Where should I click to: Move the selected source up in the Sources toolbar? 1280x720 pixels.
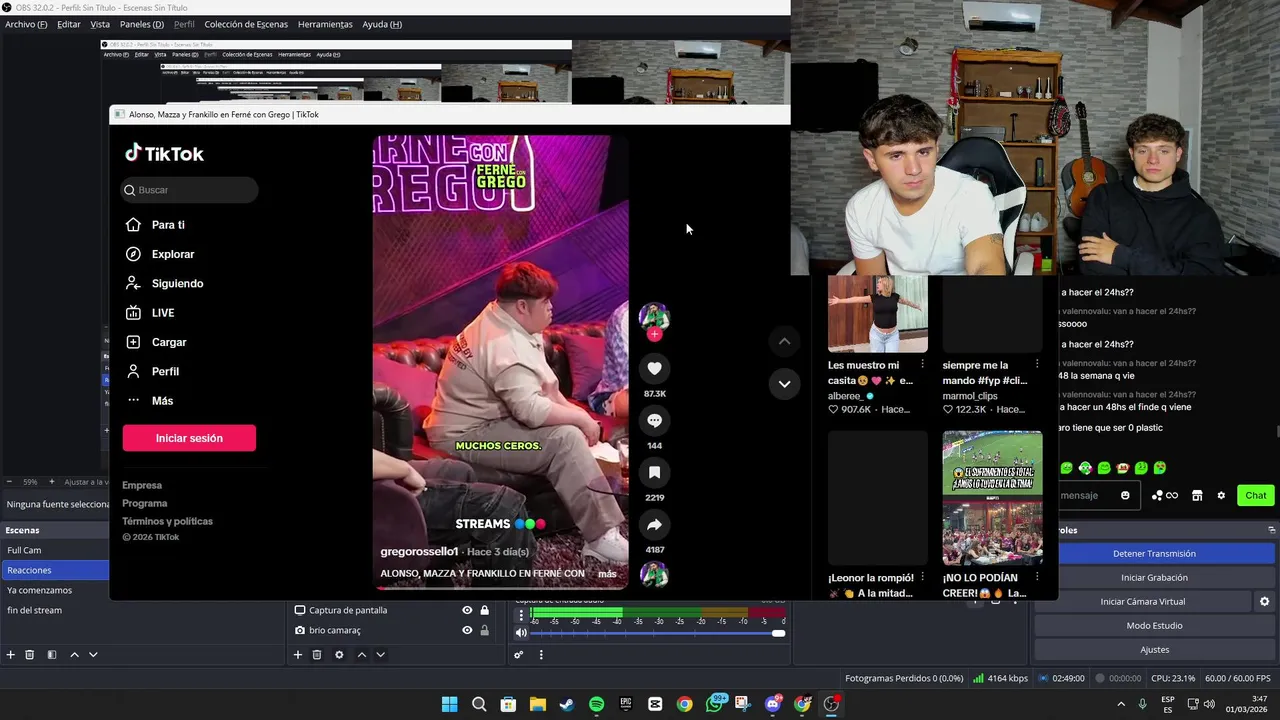click(361, 655)
